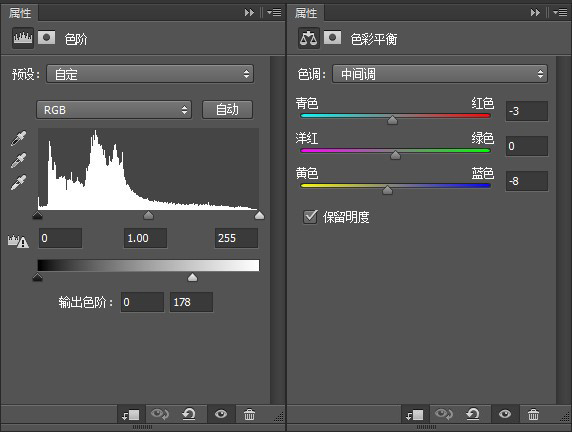Toggle Color Balance layer visibility eye
The width and height of the screenshot is (572, 432).
[x=505, y=414]
